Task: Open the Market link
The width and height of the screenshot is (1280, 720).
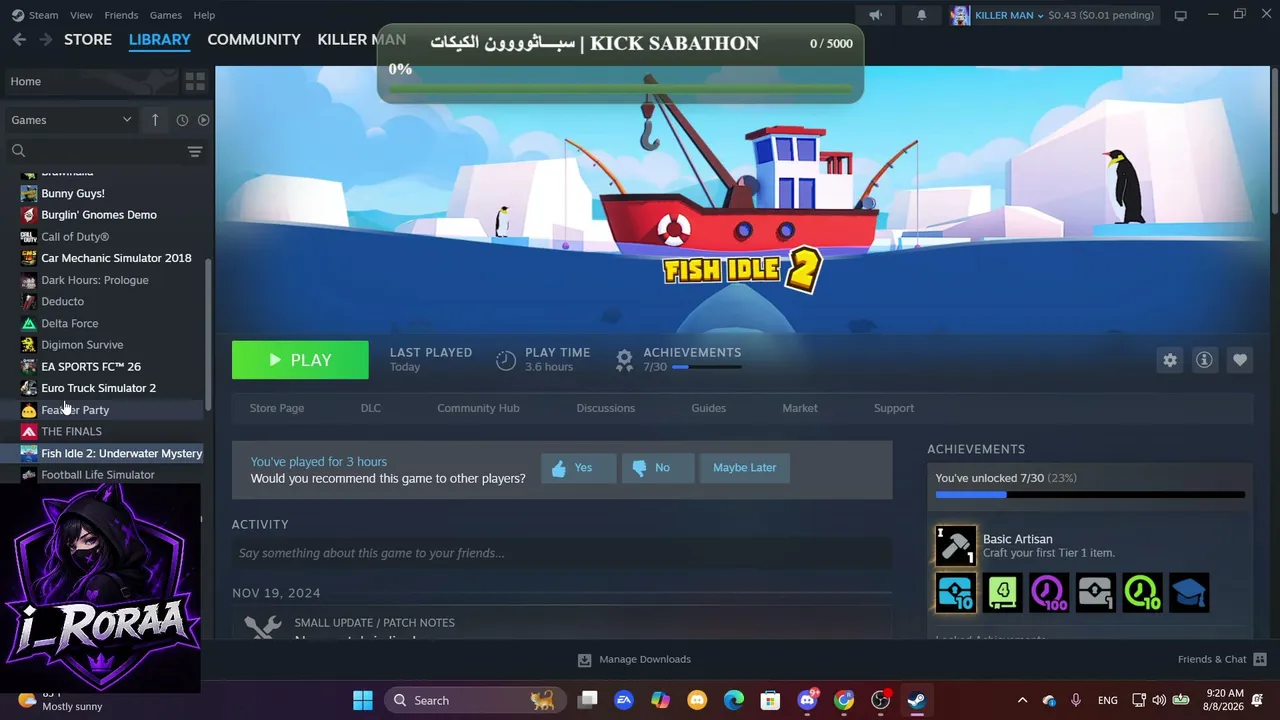Action: coord(800,408)
